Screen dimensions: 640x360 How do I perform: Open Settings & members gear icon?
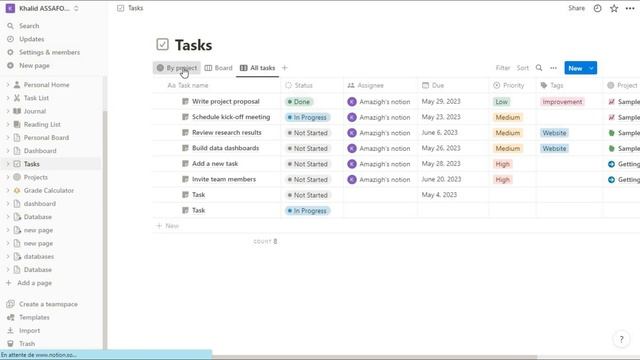tap(10, 52)
